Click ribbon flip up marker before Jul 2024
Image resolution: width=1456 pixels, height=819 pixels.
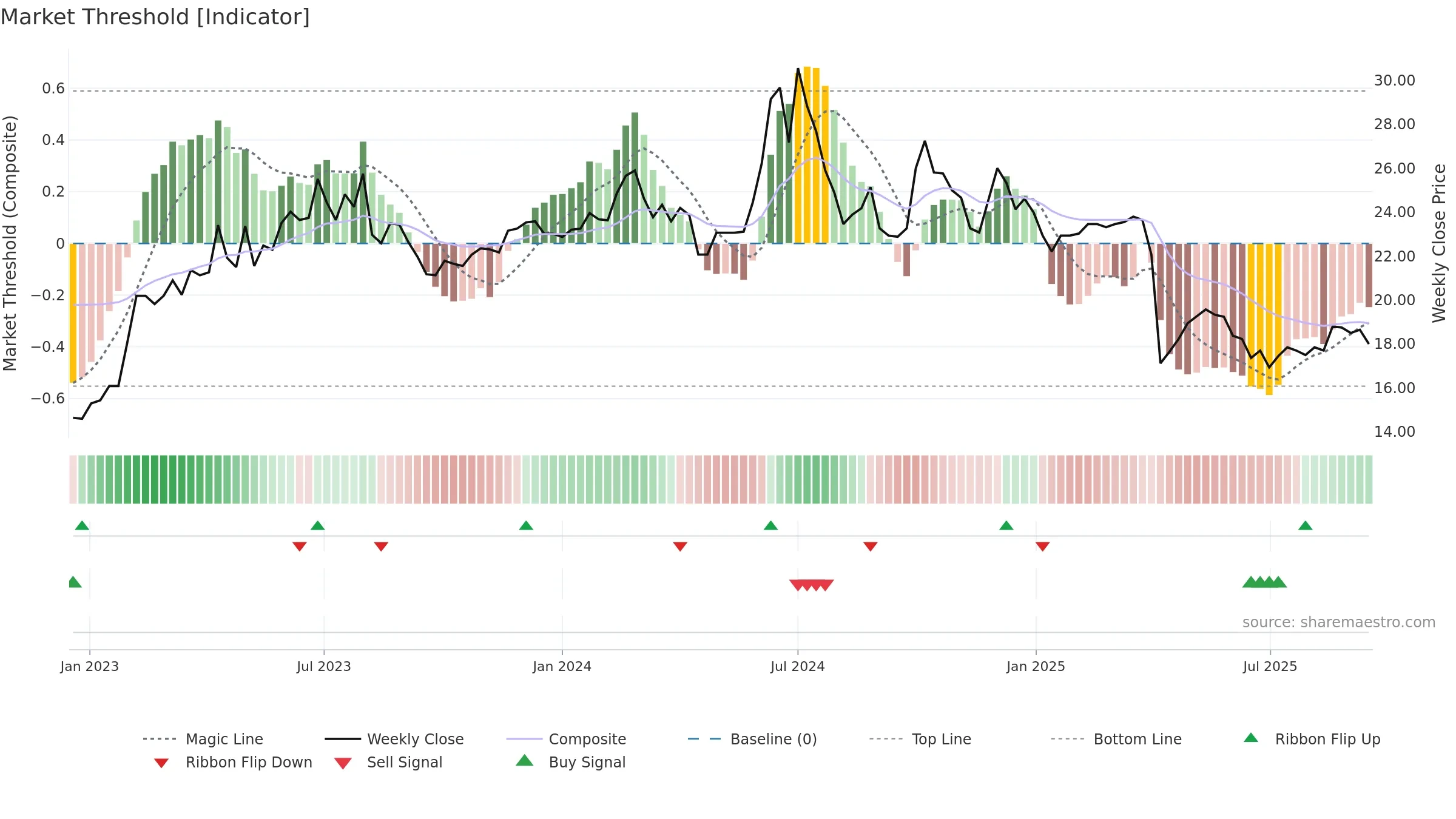(x=770, y=525)
